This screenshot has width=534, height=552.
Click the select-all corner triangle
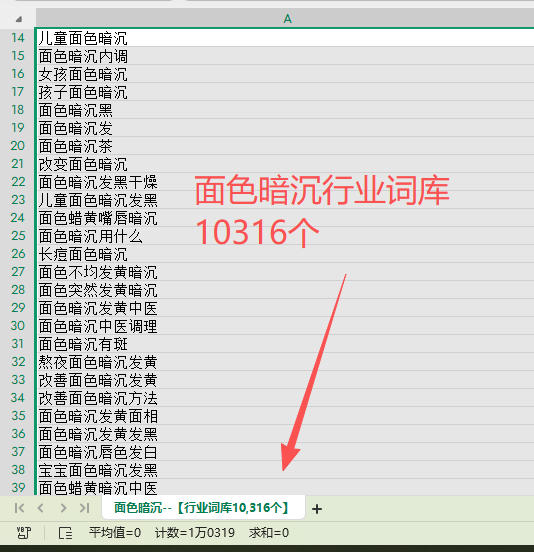tap(19, 19)
